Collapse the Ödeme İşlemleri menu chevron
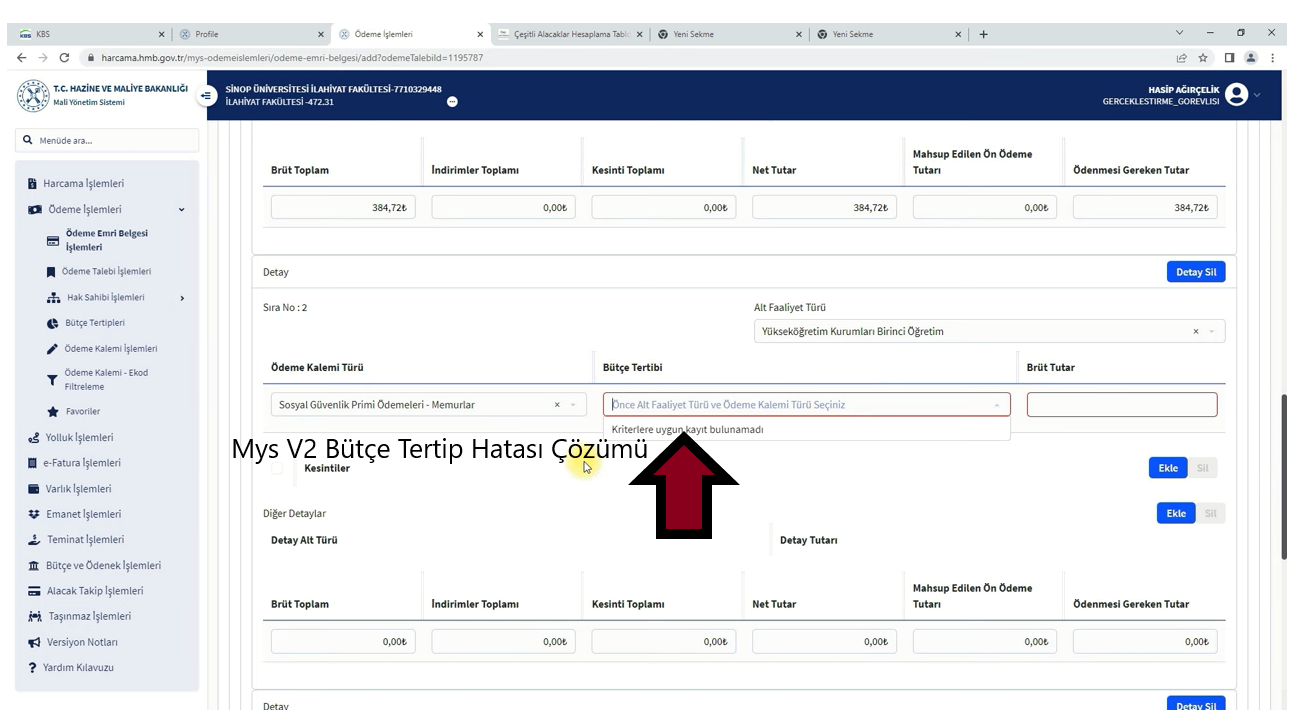The width and height of the screenshot is (1303, 710). coord(181,210)
